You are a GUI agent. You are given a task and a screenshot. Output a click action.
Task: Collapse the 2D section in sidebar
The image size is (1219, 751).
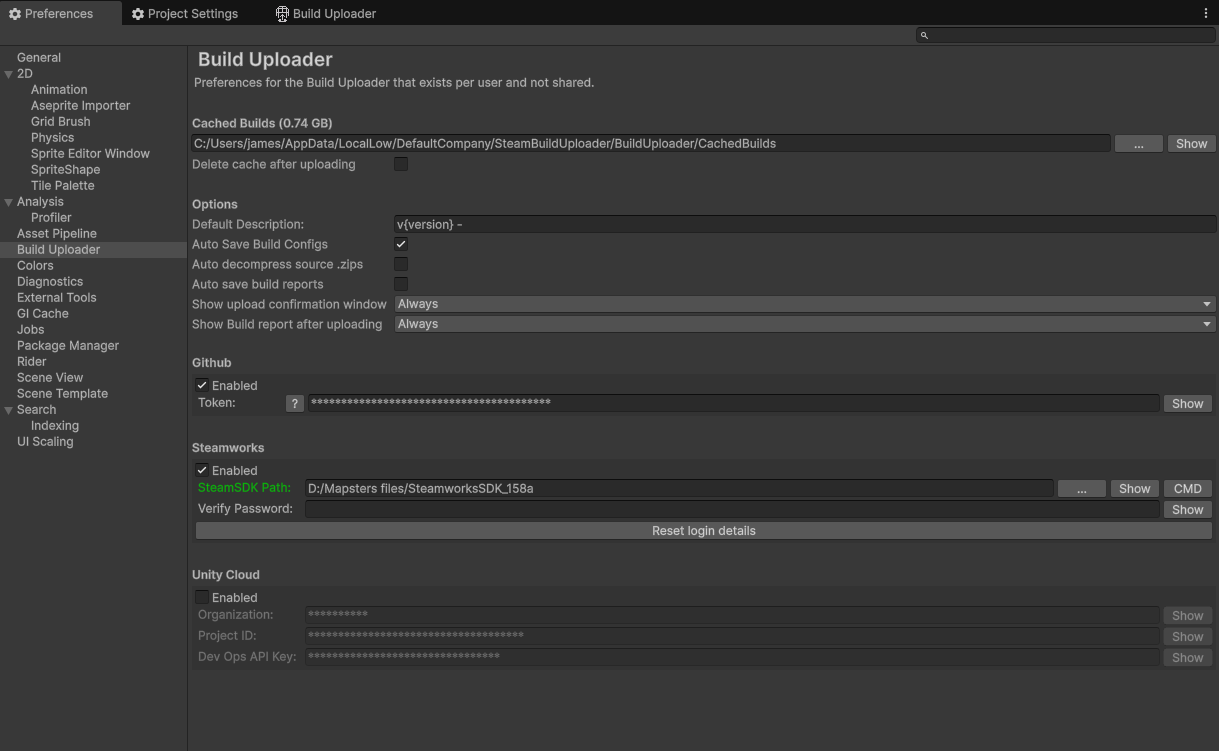pos(8,73)
